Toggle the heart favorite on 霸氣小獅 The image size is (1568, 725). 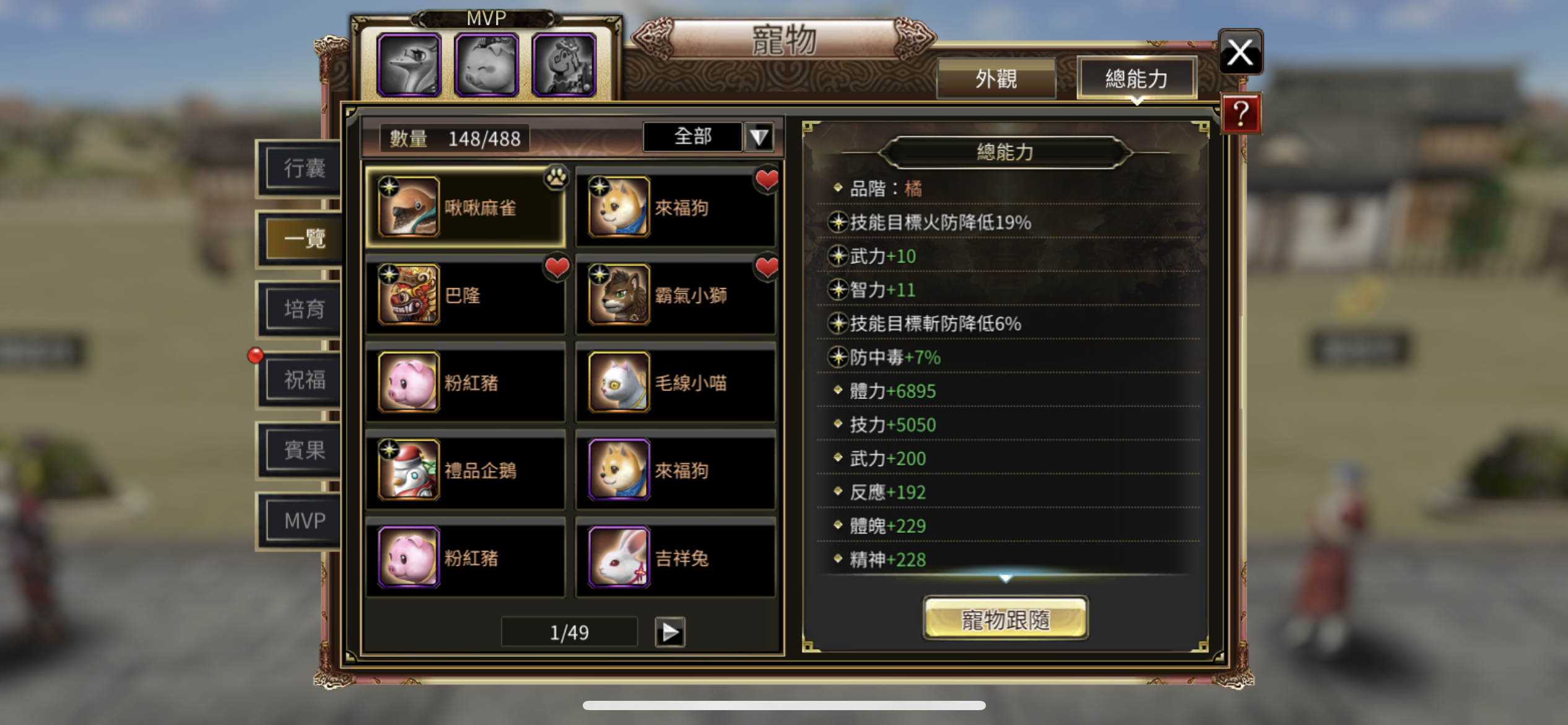[x=767, y=267]
